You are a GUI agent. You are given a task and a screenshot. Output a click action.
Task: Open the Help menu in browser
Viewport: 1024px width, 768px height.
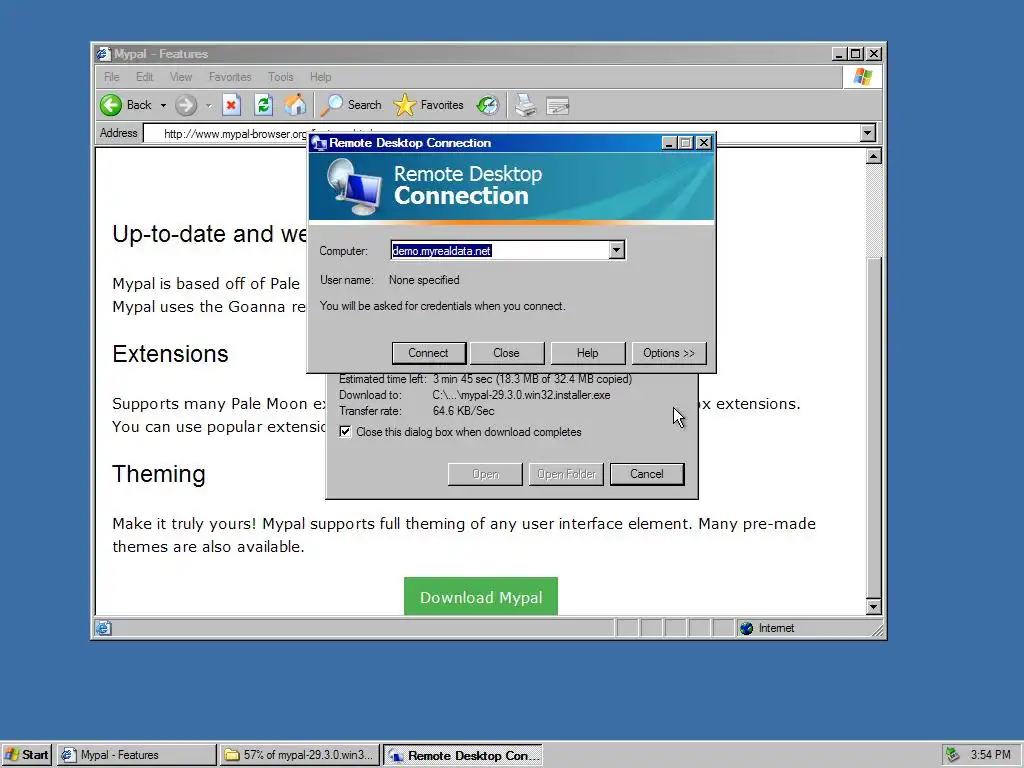(321, 77)
